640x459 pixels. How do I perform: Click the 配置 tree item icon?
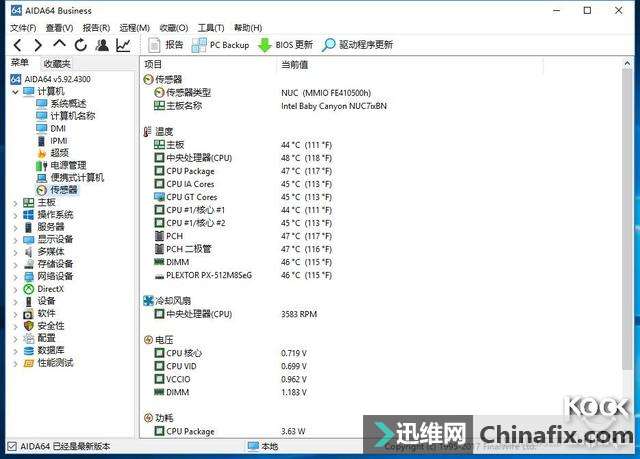pyautogui.click(x=29, y=338)
